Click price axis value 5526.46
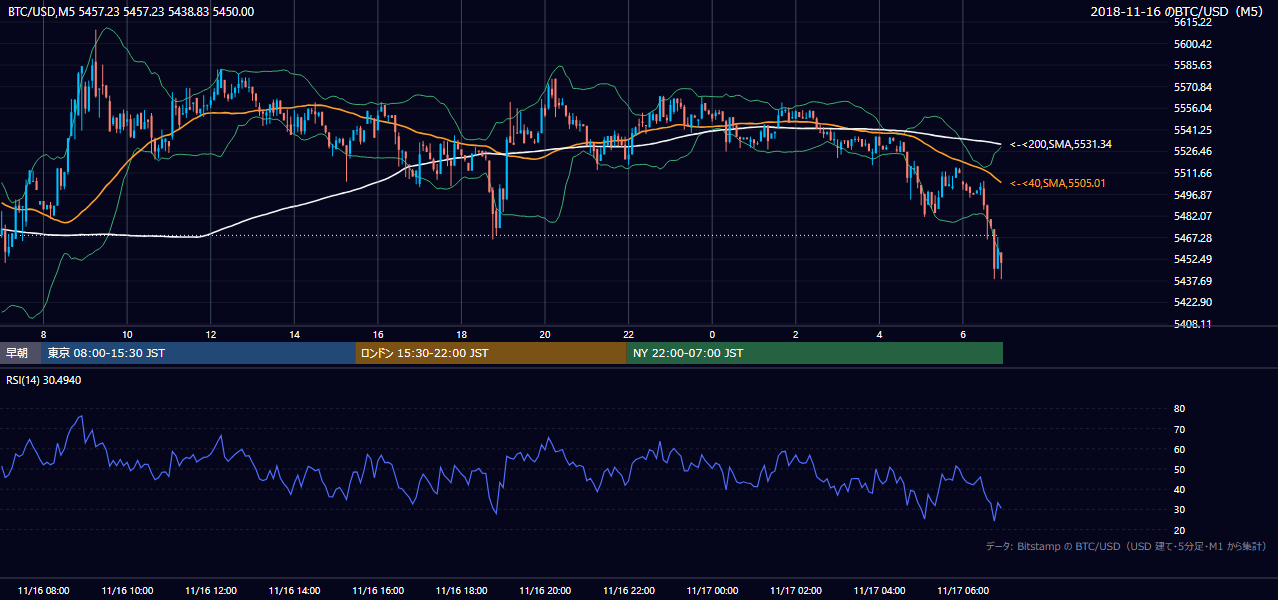The image size is (1278, 600). pyautogui.click(x=1193, y=151)
